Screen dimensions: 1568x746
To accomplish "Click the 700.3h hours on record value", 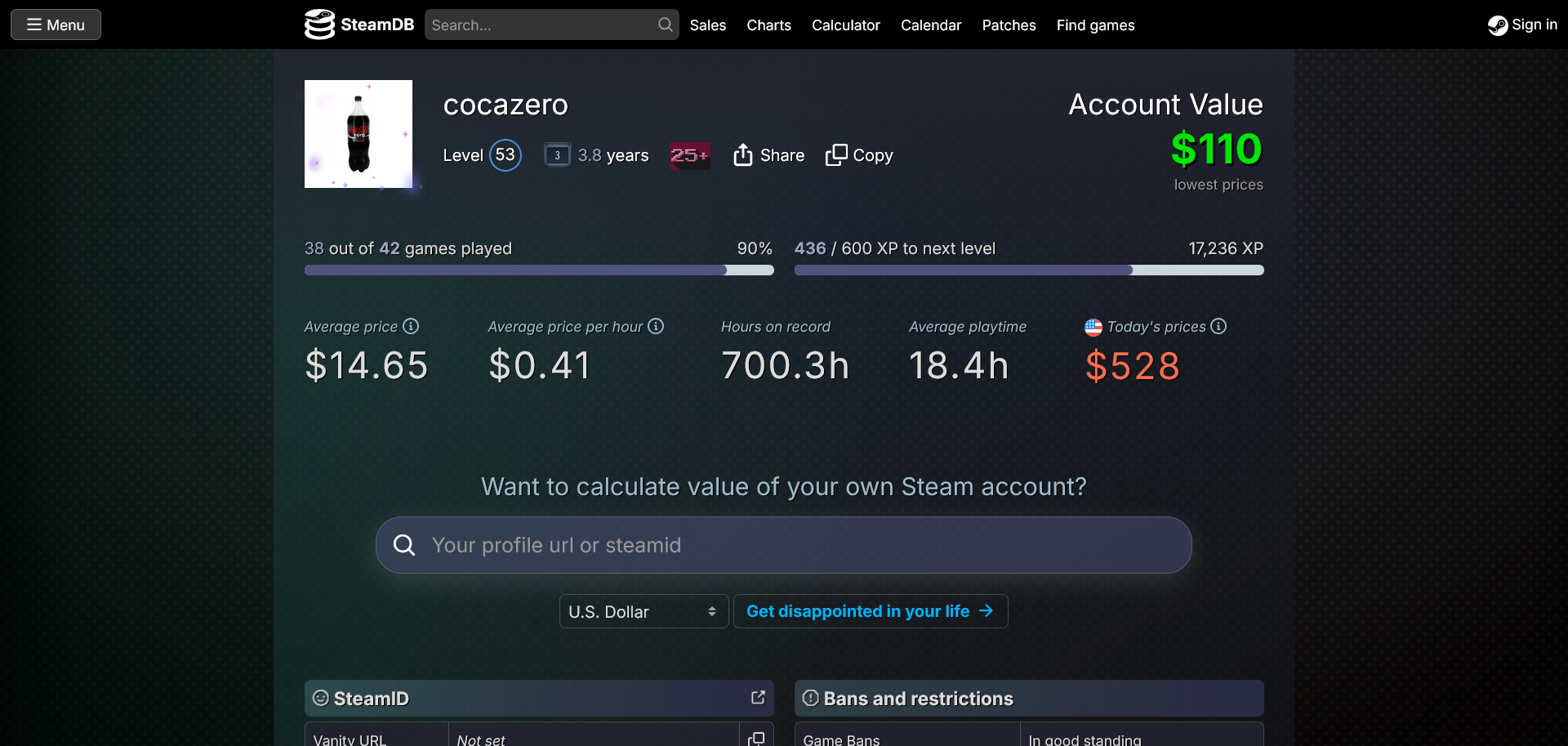I will pos(785,365).
